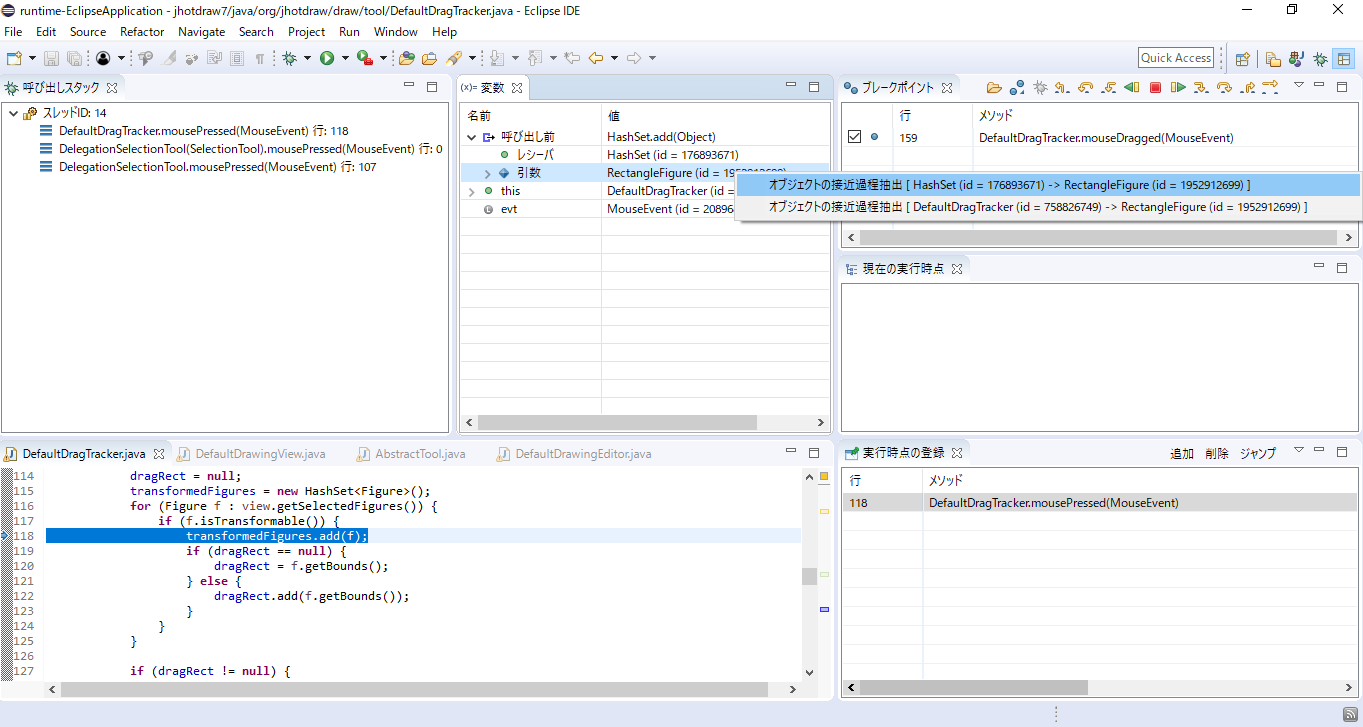Screen dimensions: 1363x727
Task: Click the Last Edit Location icon
Action: point(572,58)
